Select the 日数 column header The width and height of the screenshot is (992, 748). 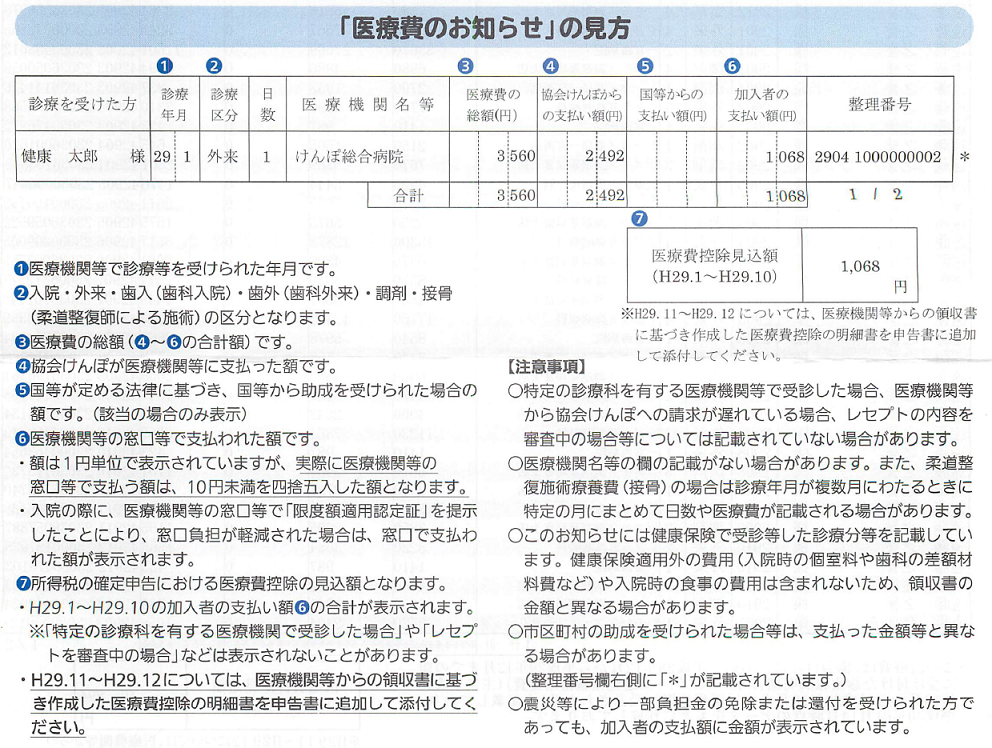(268, 104)
